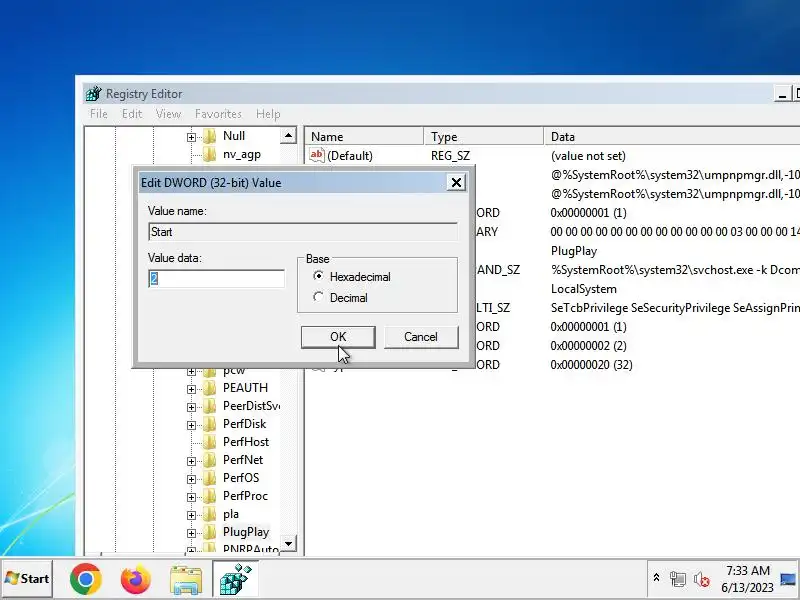
Task: Click the 0x00000002 (2) data value
Action: [x=588, y=346]
